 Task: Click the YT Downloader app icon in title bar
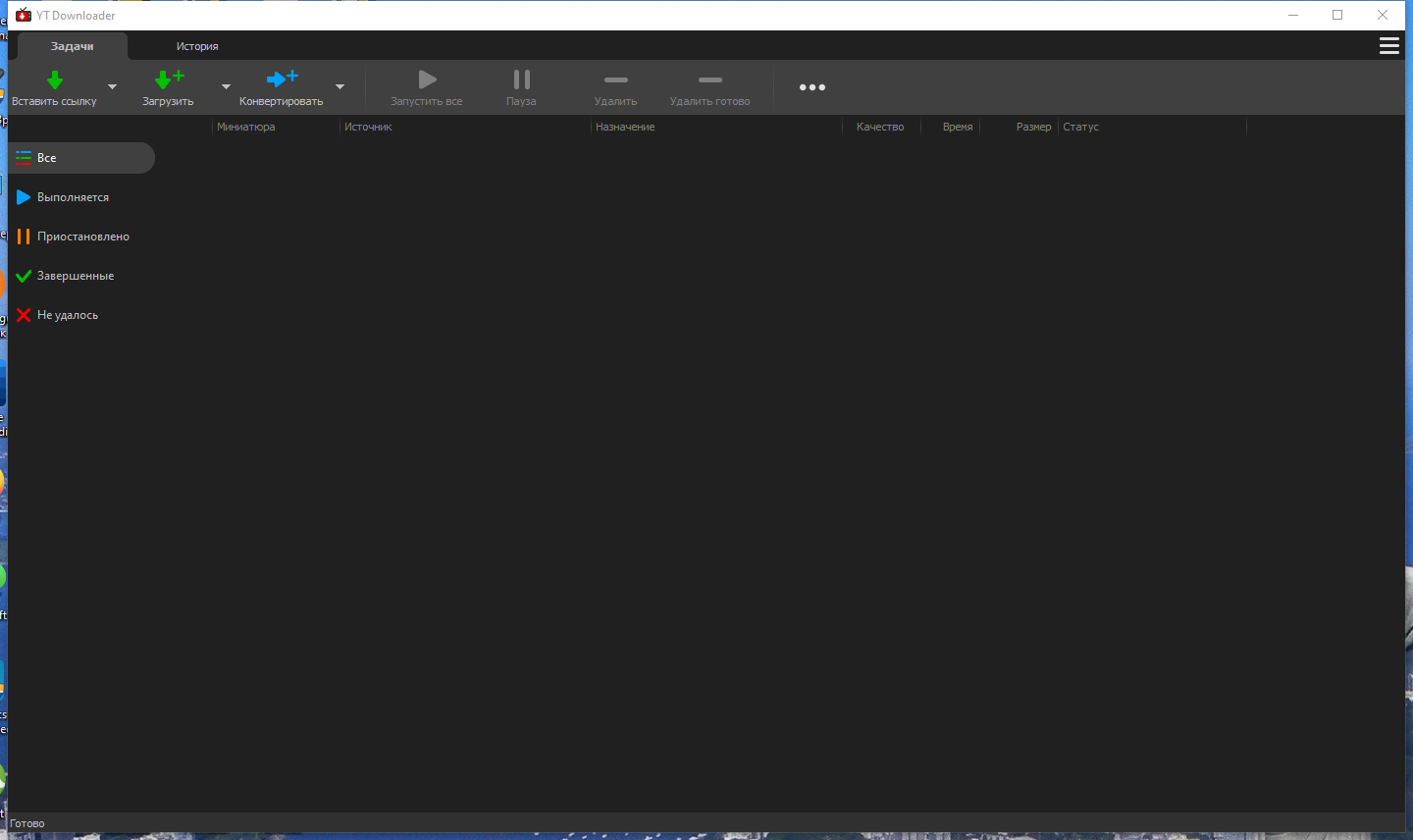[24, 15]
